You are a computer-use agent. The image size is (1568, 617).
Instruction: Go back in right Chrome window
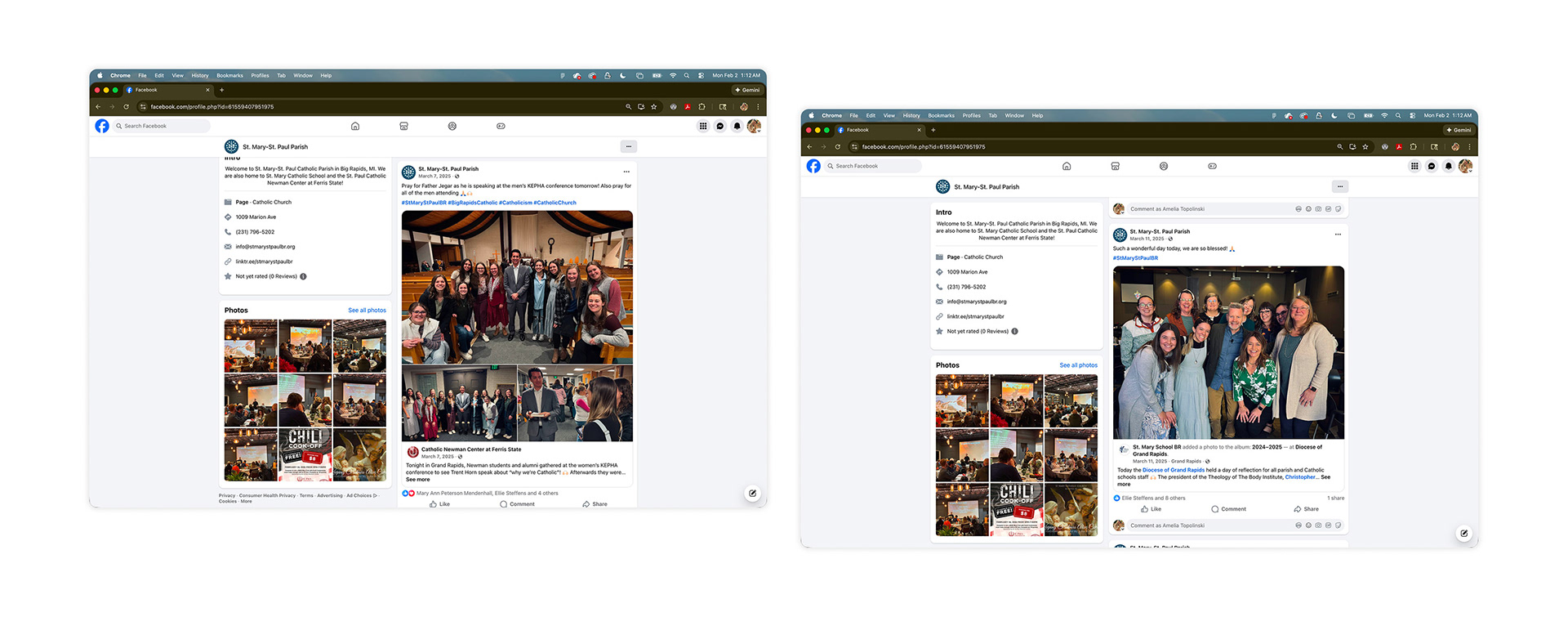tap(809, 146)
